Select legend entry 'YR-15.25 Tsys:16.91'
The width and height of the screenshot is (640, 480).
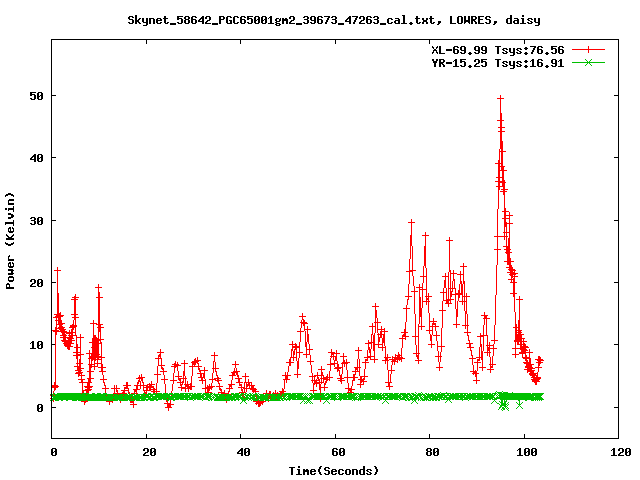click(498, 63)
